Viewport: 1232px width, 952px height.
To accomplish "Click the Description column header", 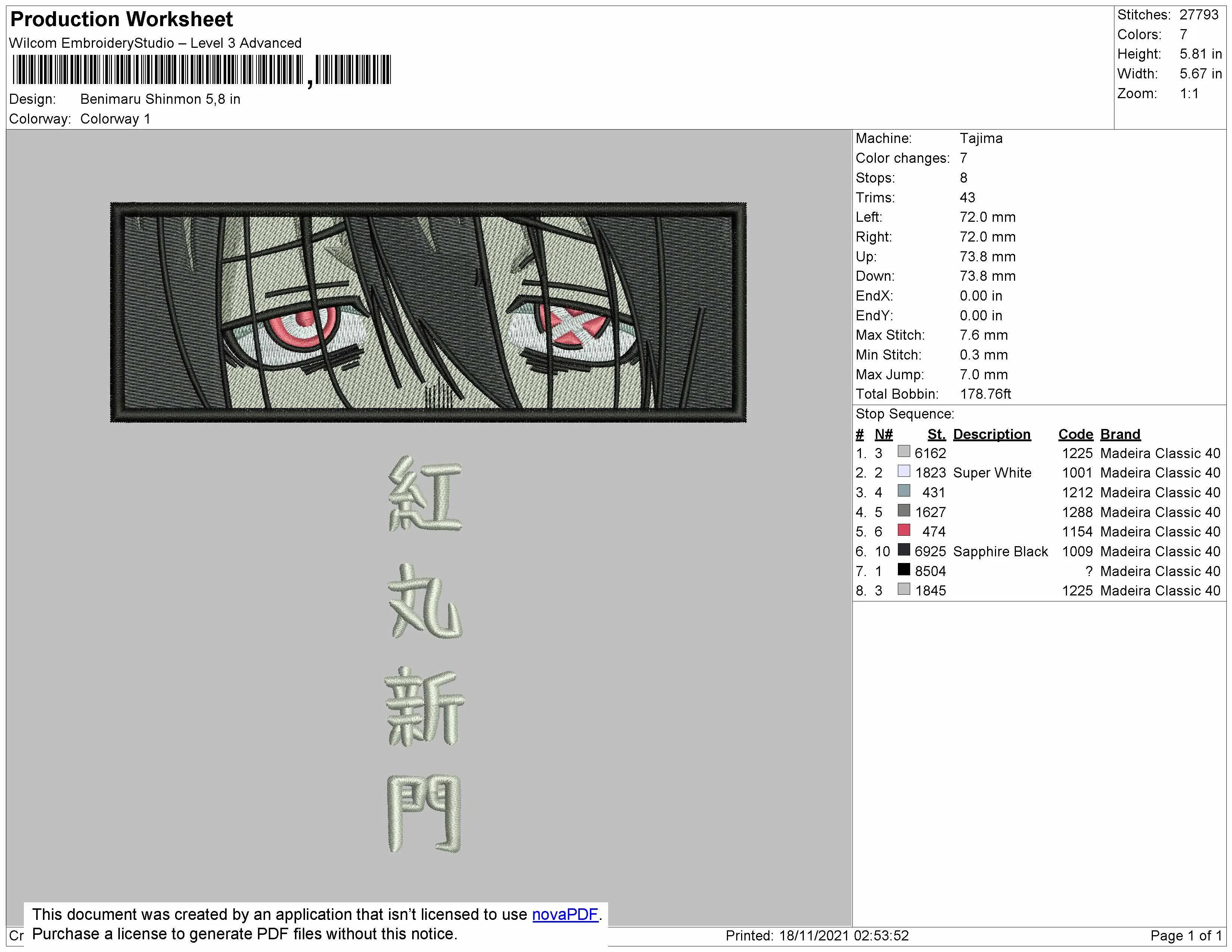I will point(992,434).
